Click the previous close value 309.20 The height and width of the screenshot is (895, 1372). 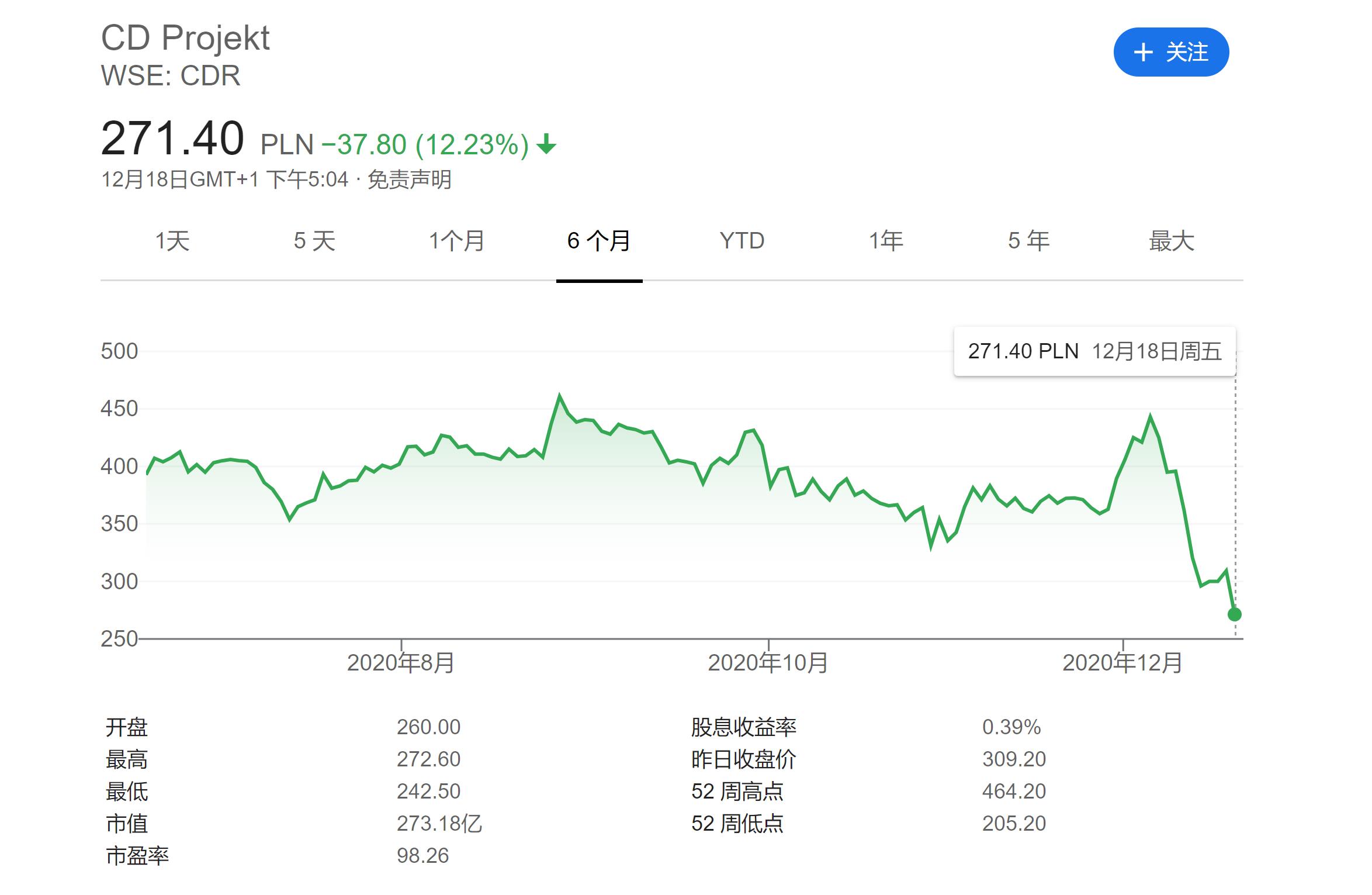pyautogui.click(x=1014, y=759)
